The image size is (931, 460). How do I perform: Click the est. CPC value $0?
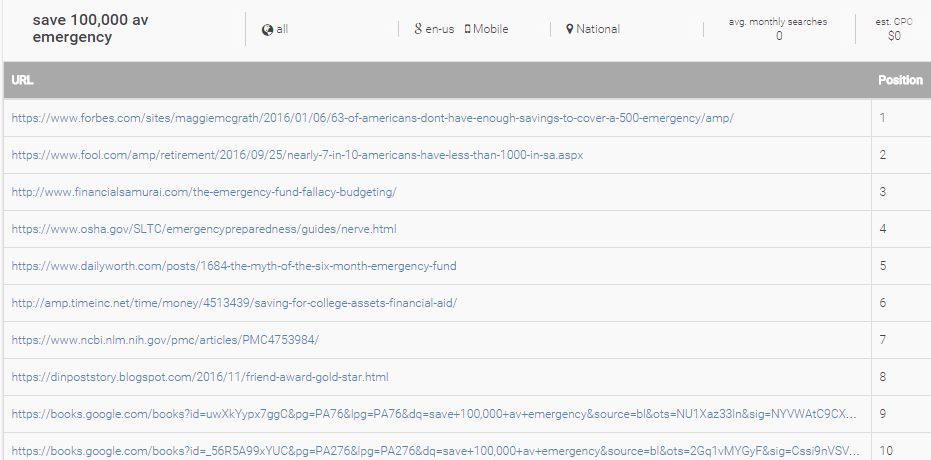click(894, 36)
